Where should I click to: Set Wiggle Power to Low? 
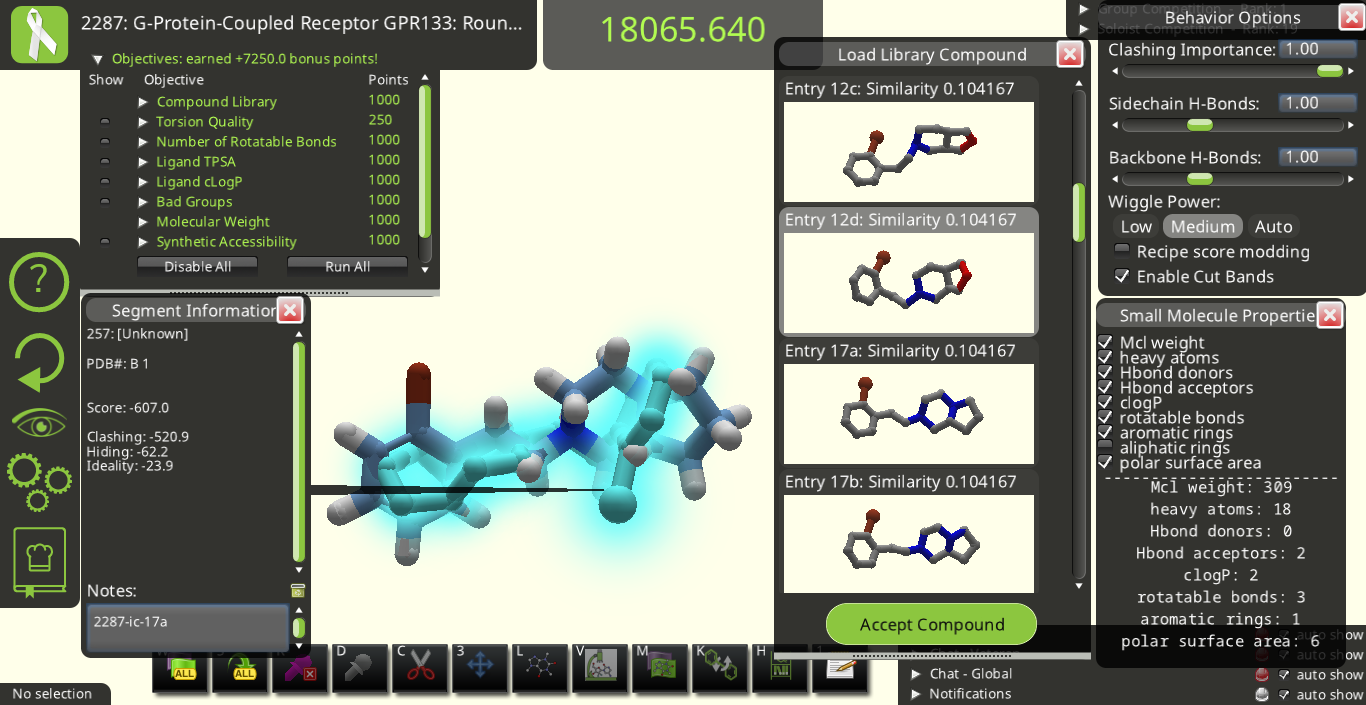point(1136,227)
